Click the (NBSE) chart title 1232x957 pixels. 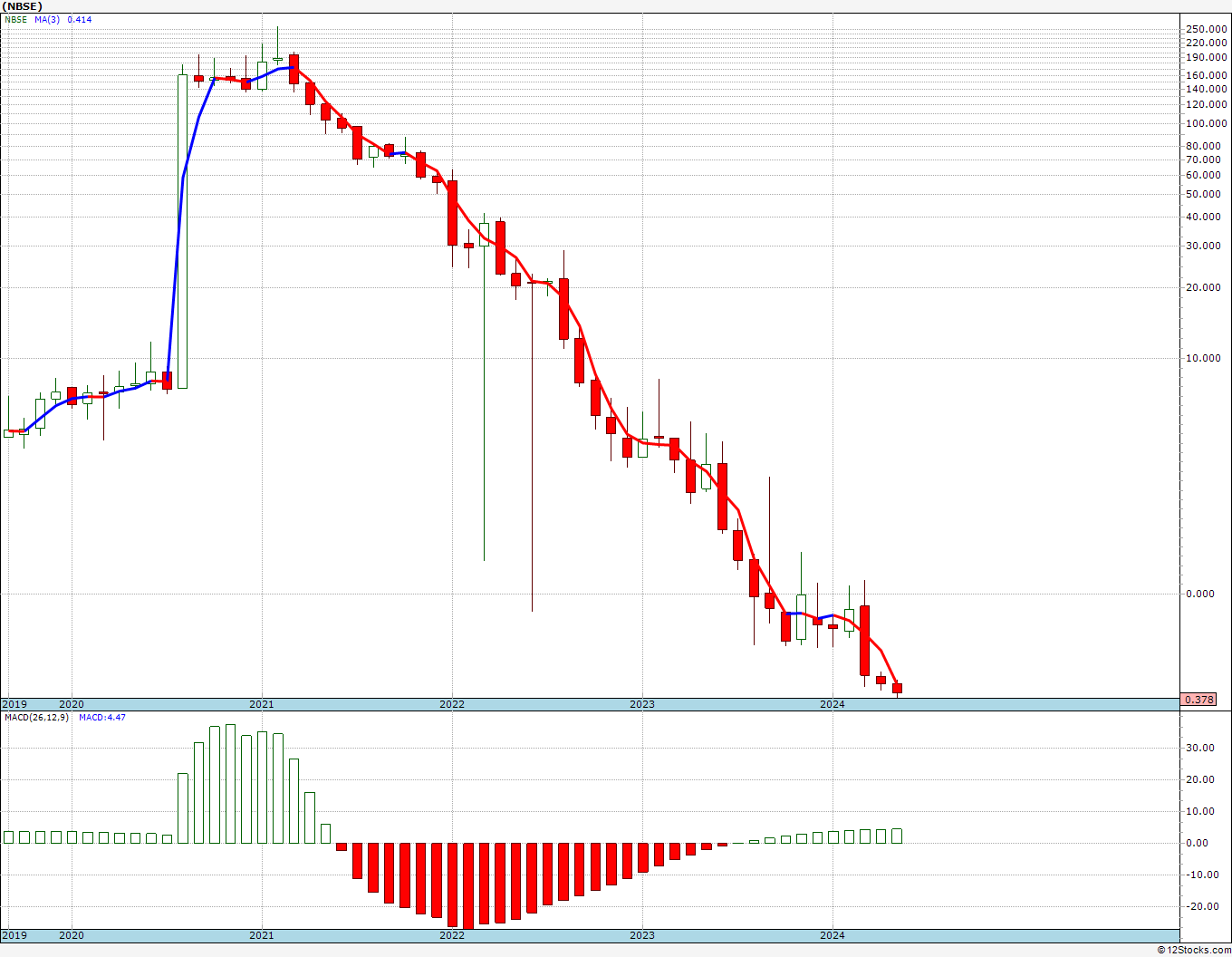(x=22, y=6)
